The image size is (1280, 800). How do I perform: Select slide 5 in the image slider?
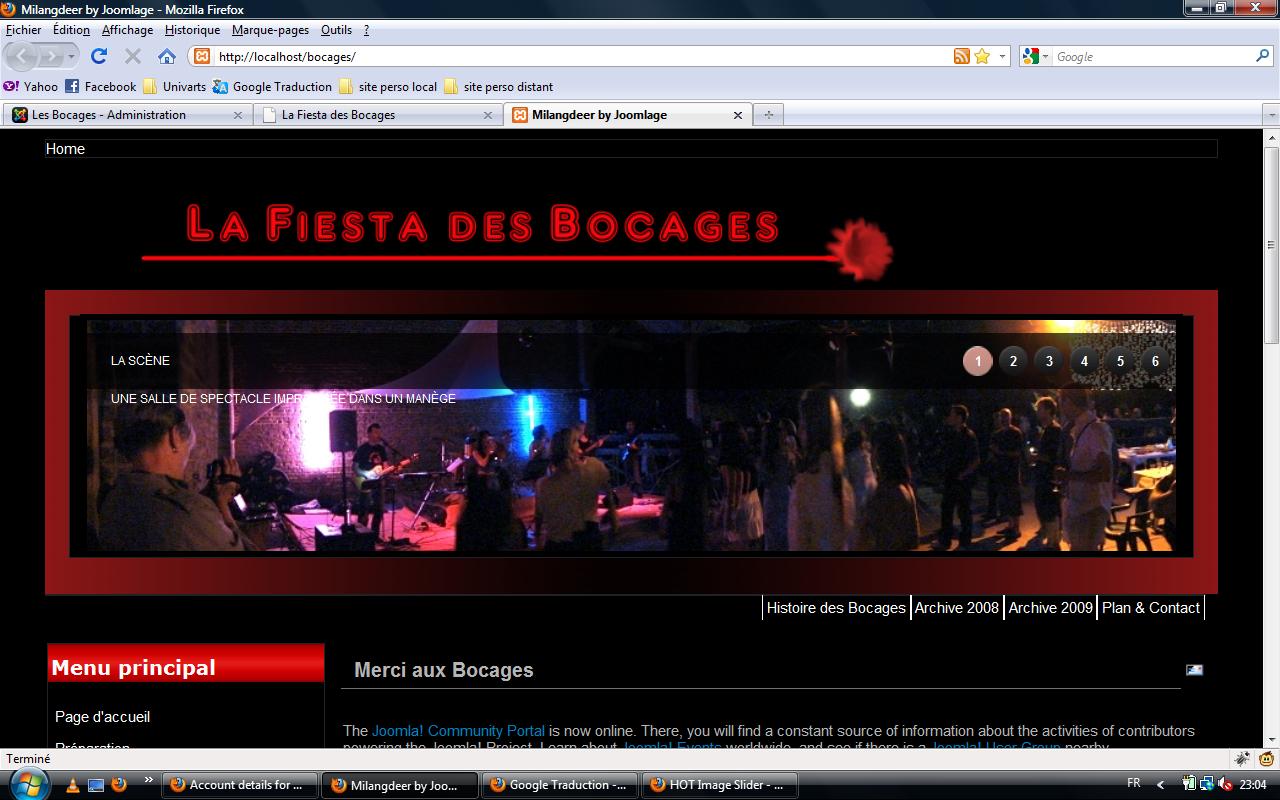[x=1120, y=362]
